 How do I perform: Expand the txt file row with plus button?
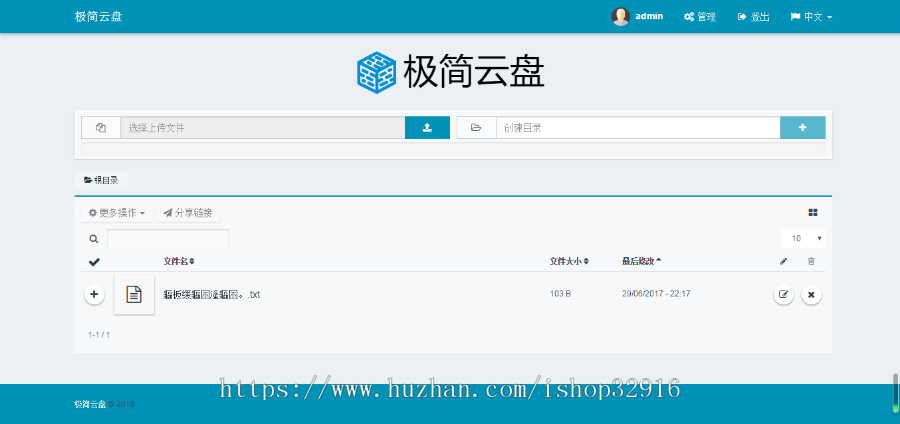pyautogui.click(x=94, y=295)
